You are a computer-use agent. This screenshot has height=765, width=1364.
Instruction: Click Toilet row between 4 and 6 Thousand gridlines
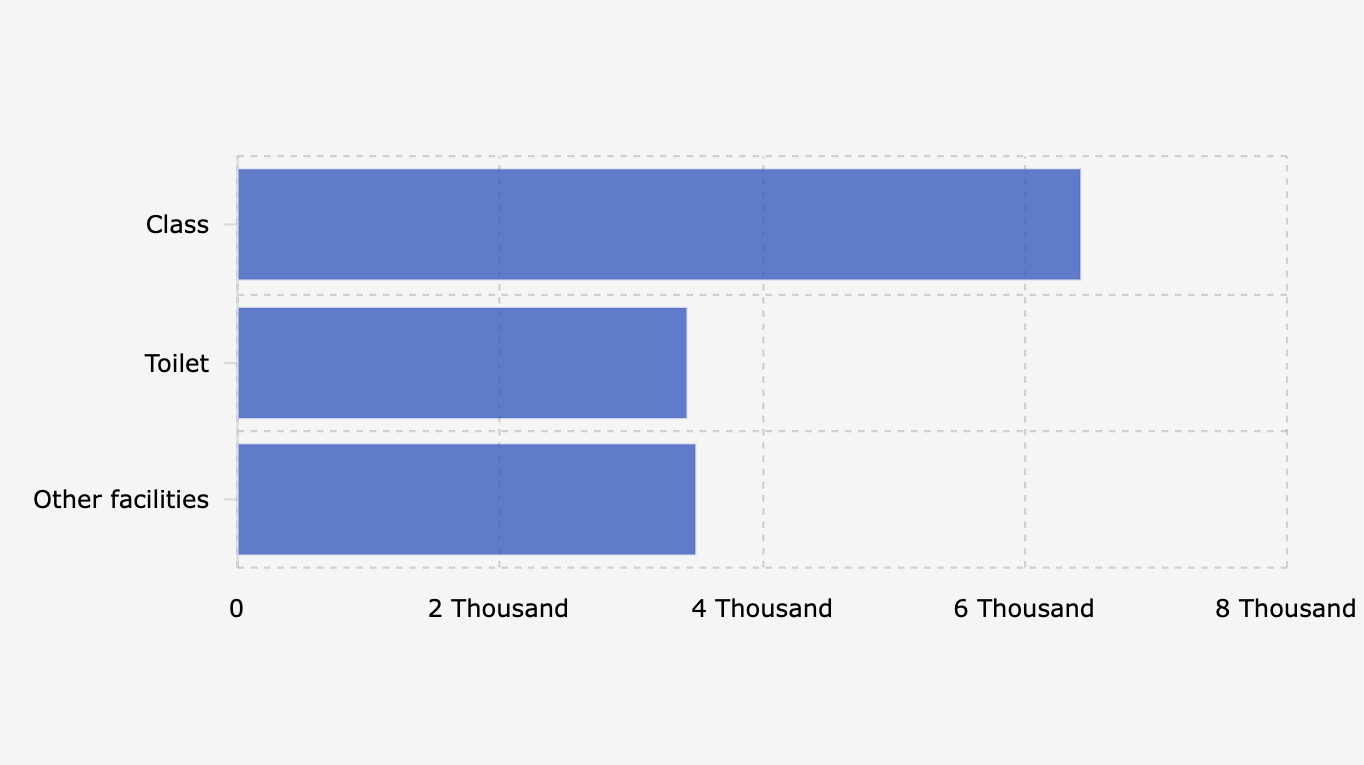893,362
